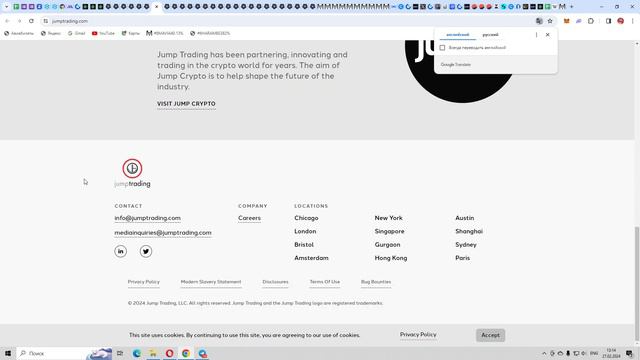Open the Maps bookmark
The image size is (640, 360).
click(x=131, y=33)
